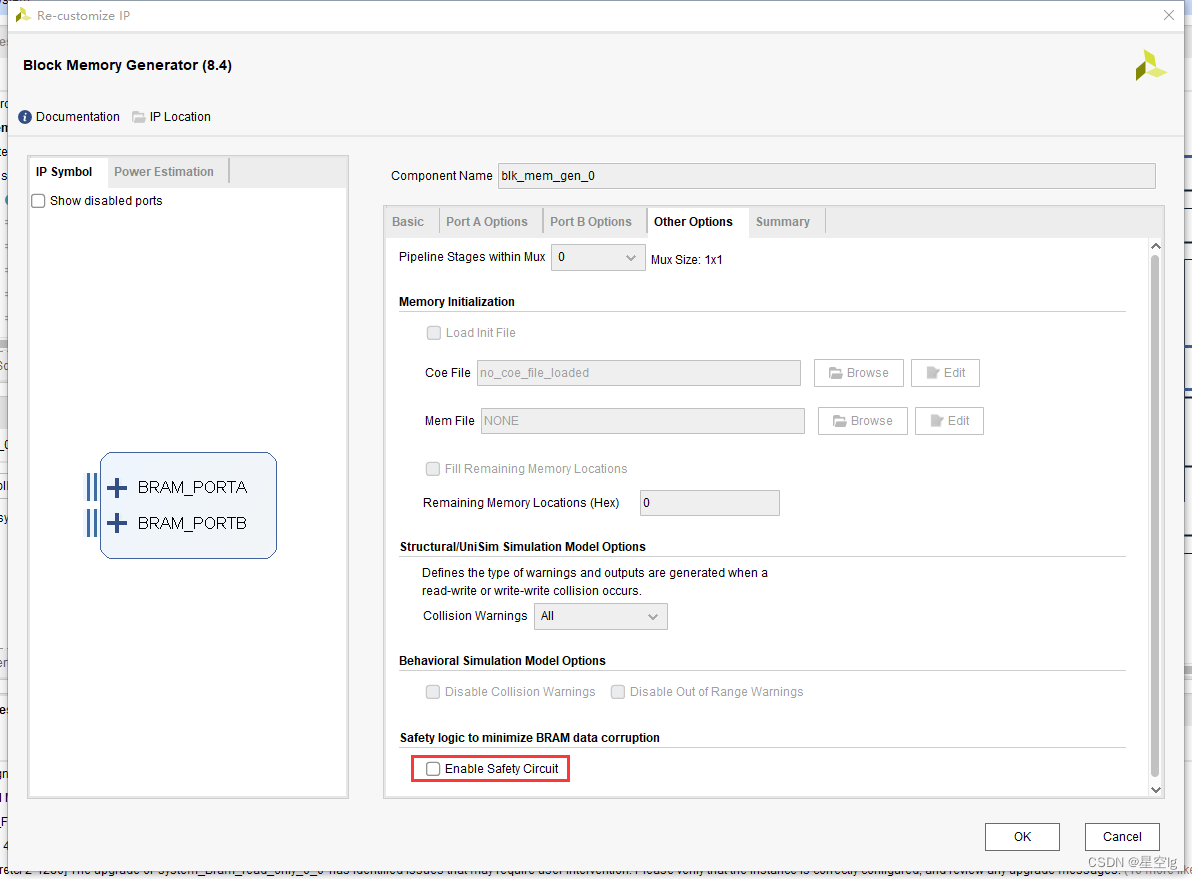Open Pipeline Stages within Mux dropdown

tap(598, 258)
